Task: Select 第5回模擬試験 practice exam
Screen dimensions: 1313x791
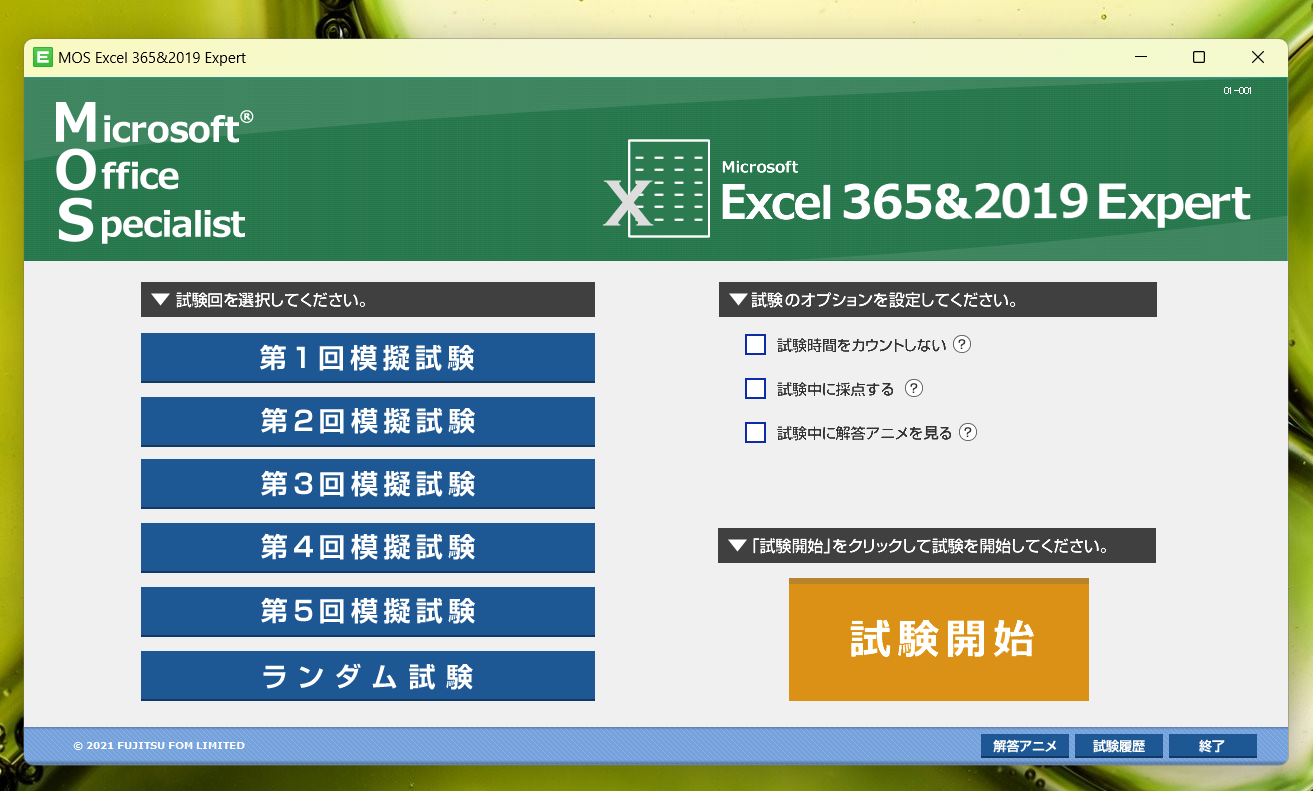Action: point(367,611)
